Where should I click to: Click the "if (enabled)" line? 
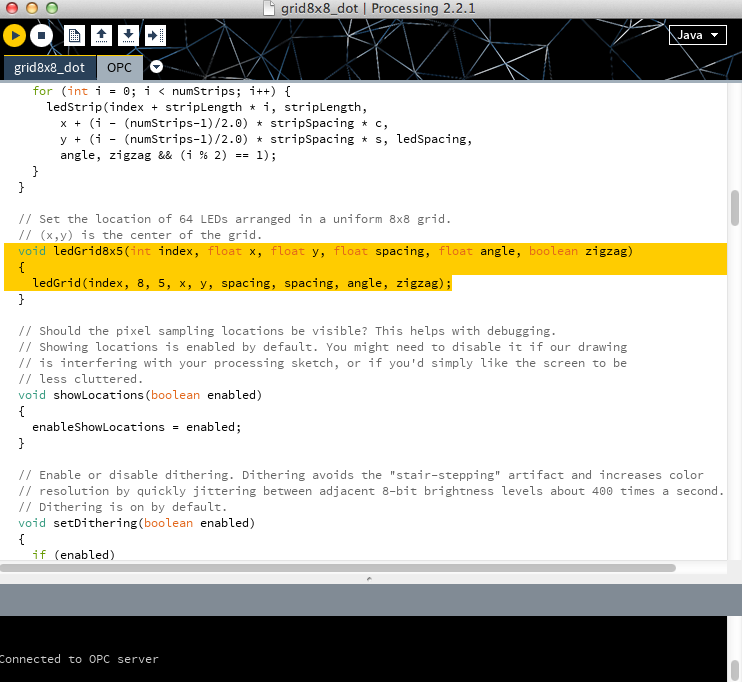tap(74, 555)
